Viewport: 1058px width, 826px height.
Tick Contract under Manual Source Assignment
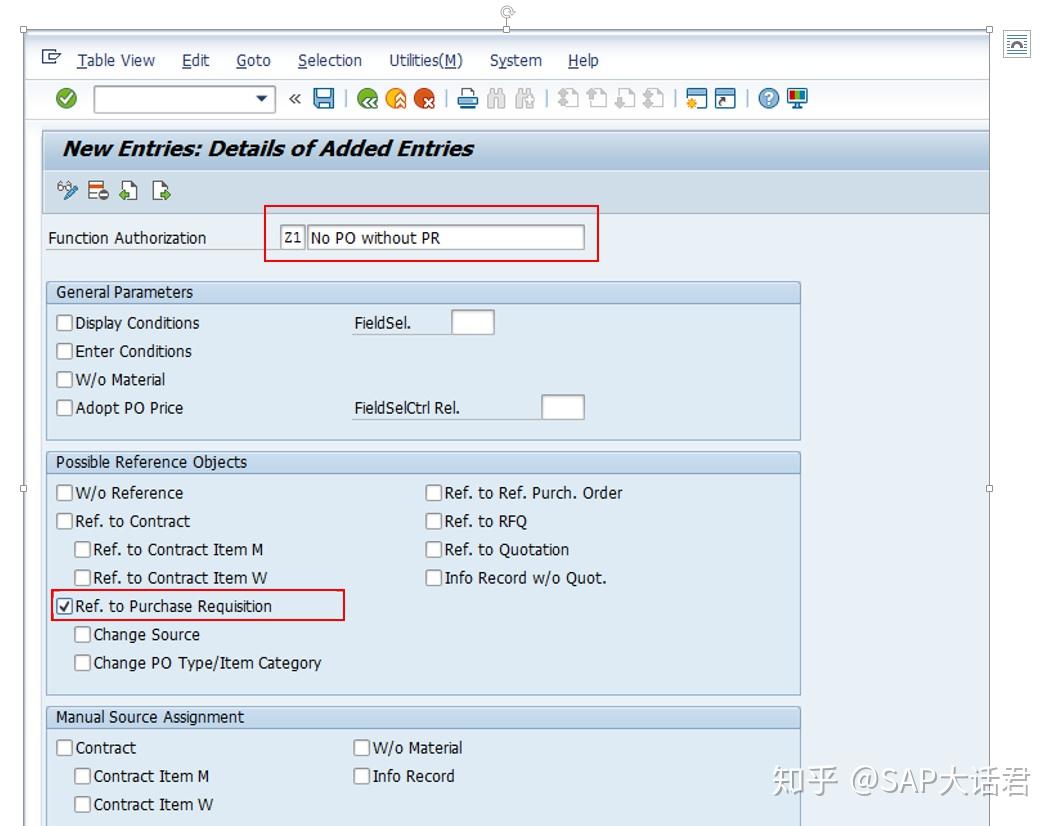[x=65, y=748]
